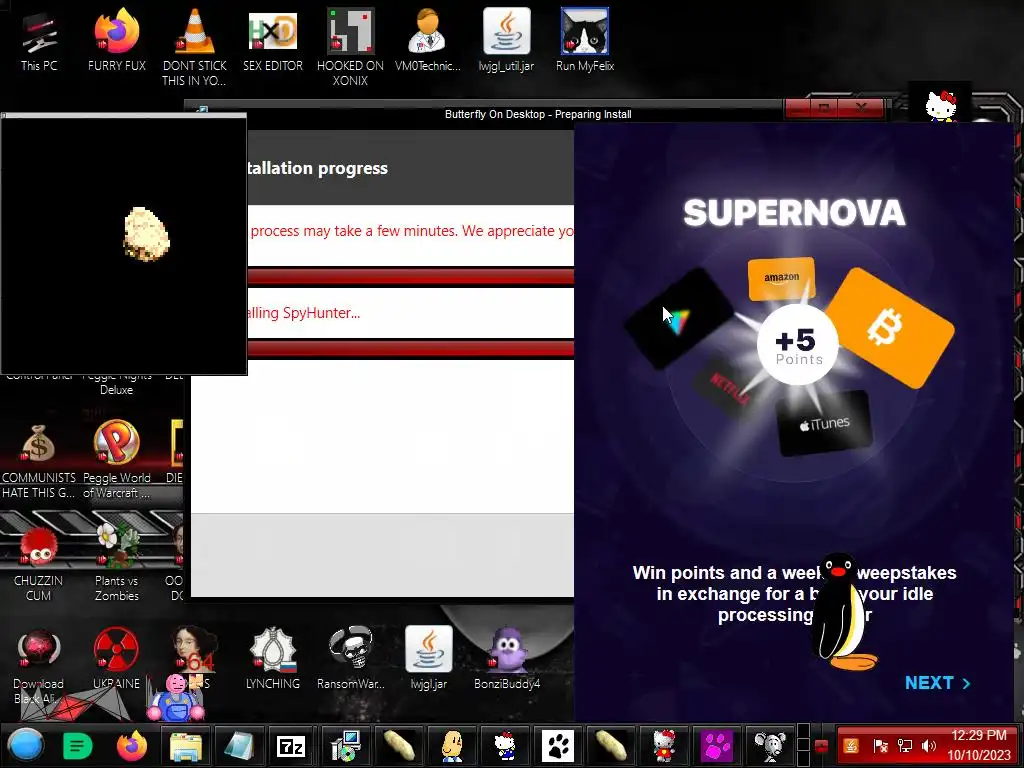Screen dimensions: 1024x768
Task: Switch to the black paw taskbar icon
Action: (x=558, y=745)
